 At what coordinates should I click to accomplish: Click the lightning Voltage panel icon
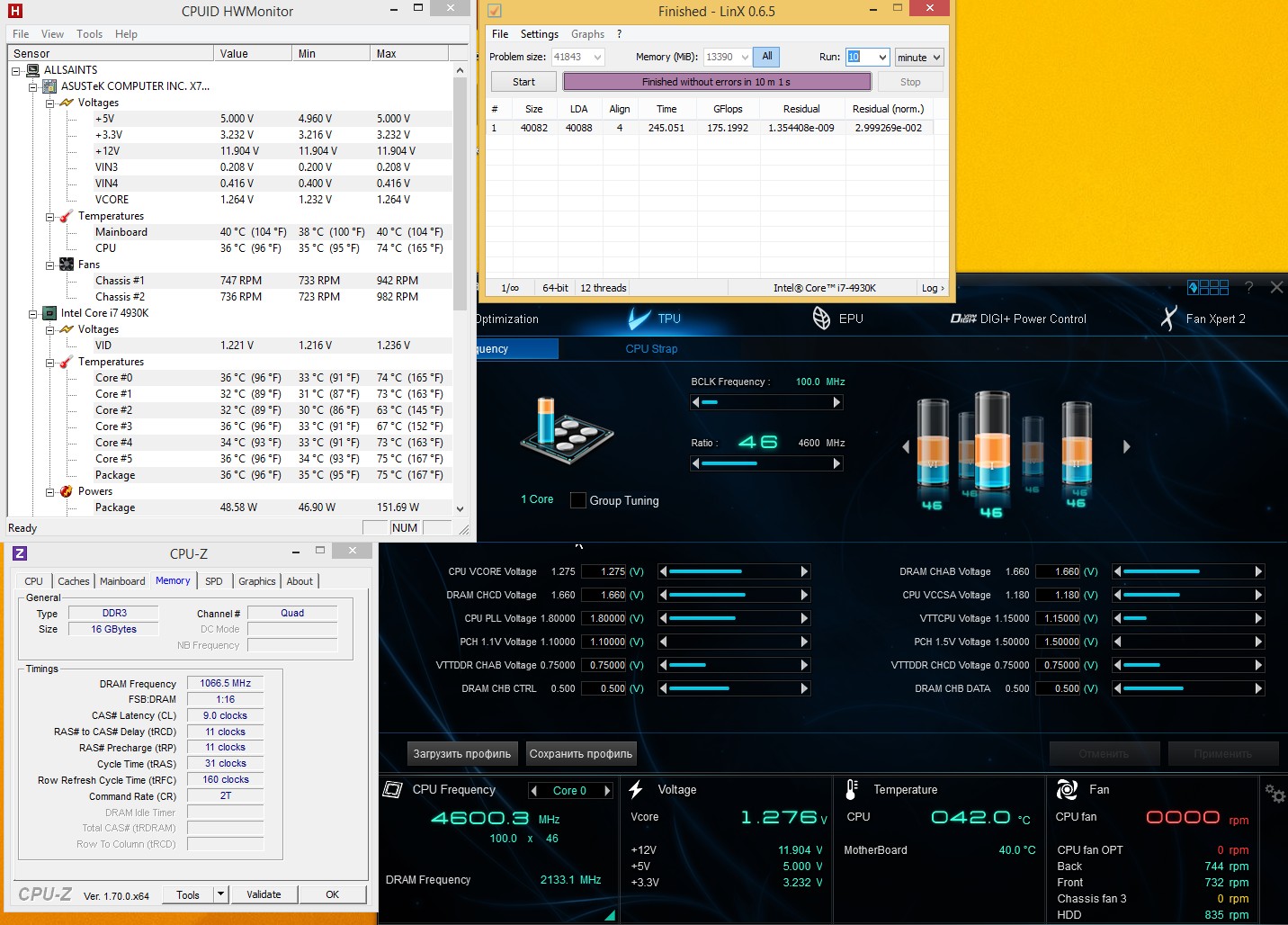(636, 789)
